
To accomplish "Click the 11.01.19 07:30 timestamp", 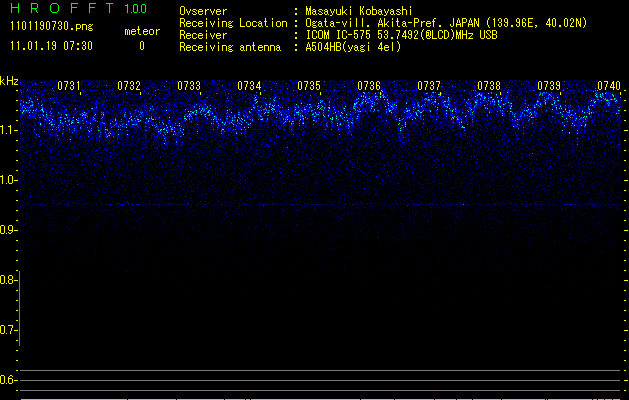I will pos(50,46).
